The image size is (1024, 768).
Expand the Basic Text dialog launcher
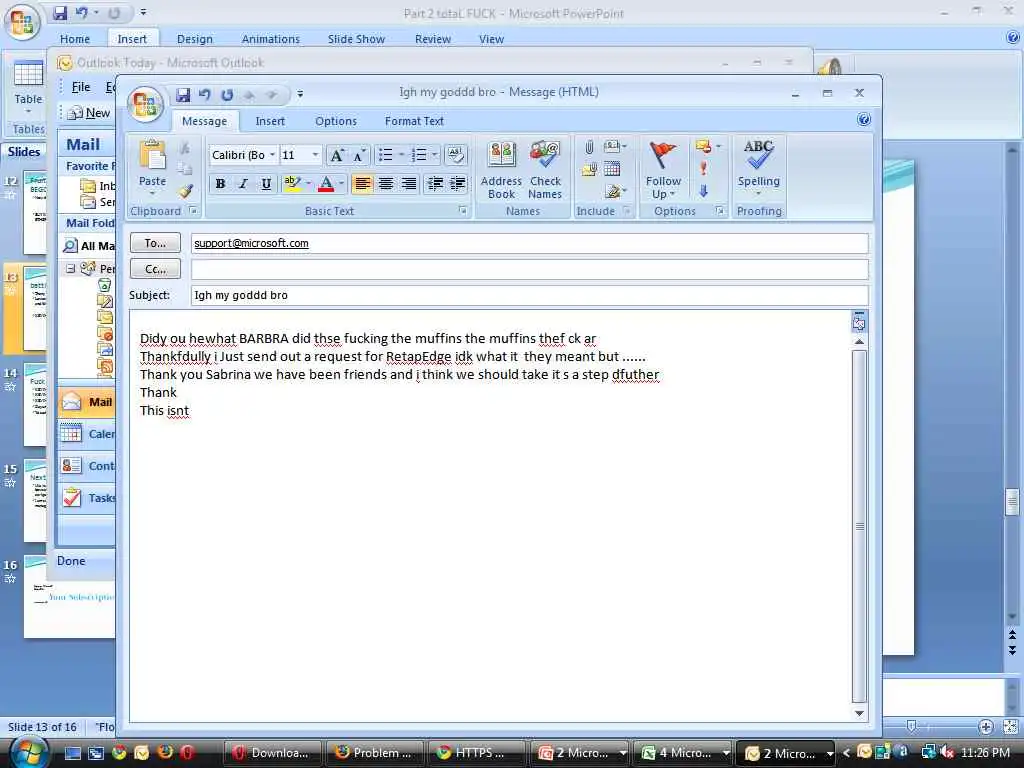click(x=462, y=210)
